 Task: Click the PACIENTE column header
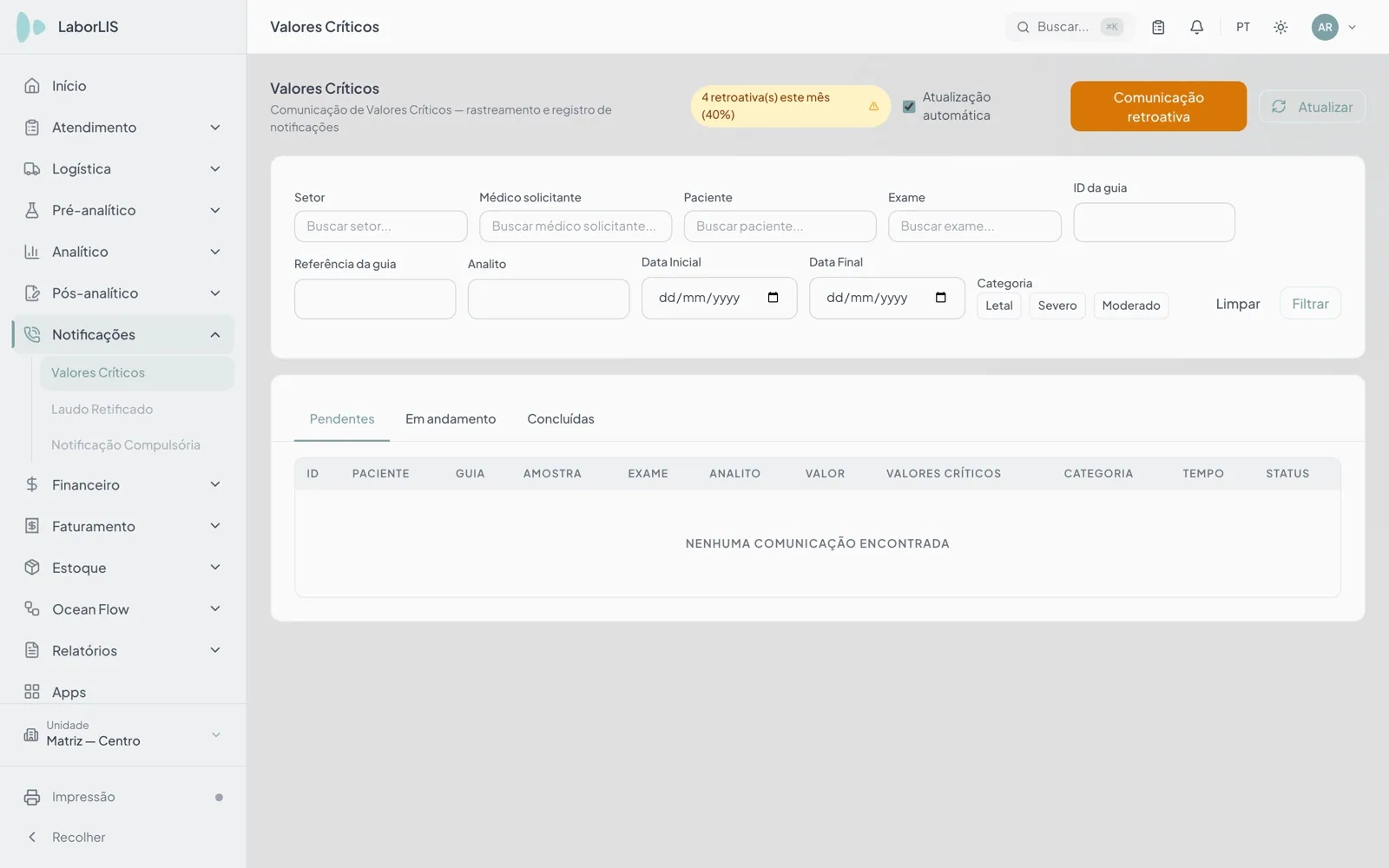(x=380, y=474)
